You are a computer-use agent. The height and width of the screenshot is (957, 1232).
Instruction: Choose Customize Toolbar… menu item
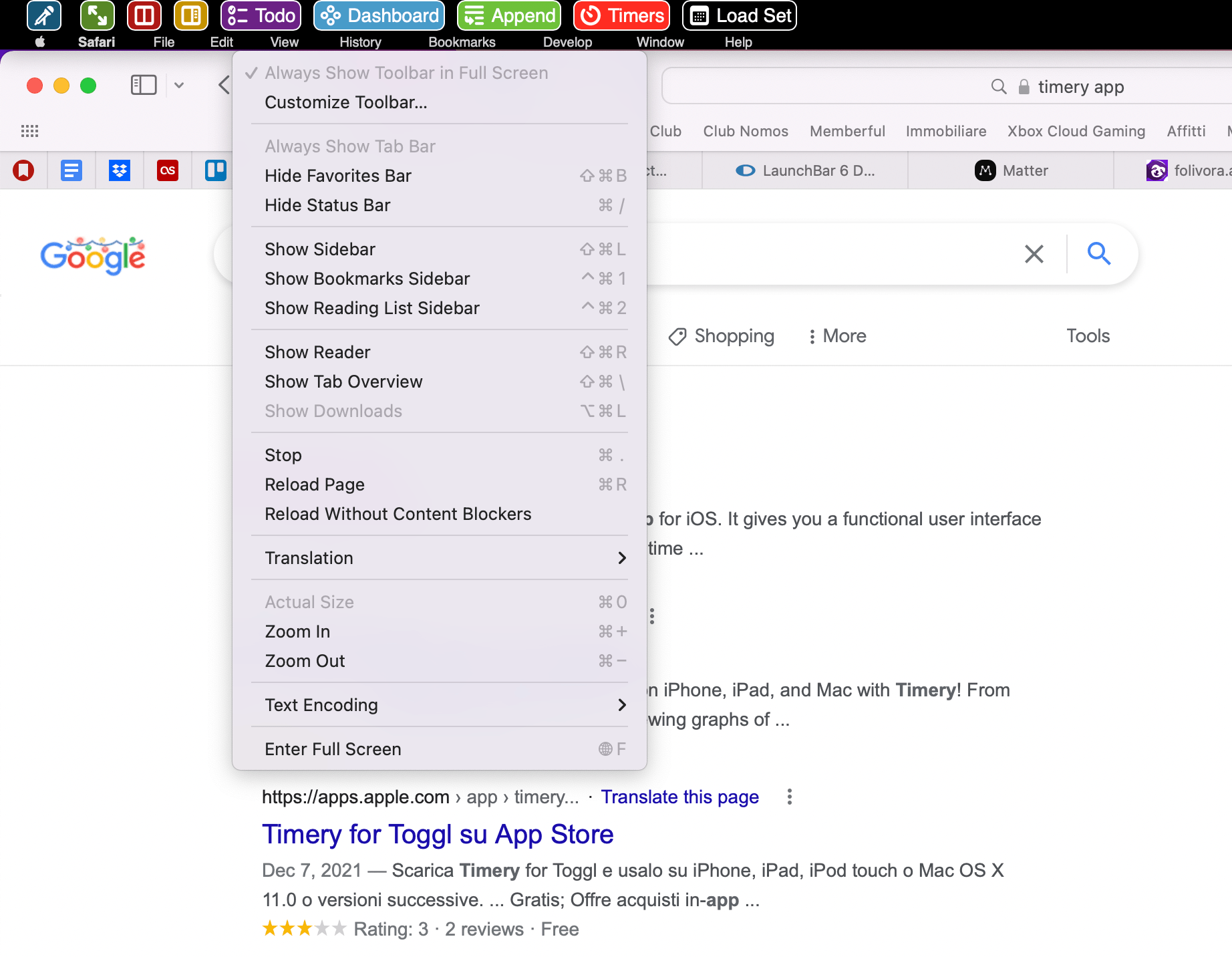tap(440, 102)
